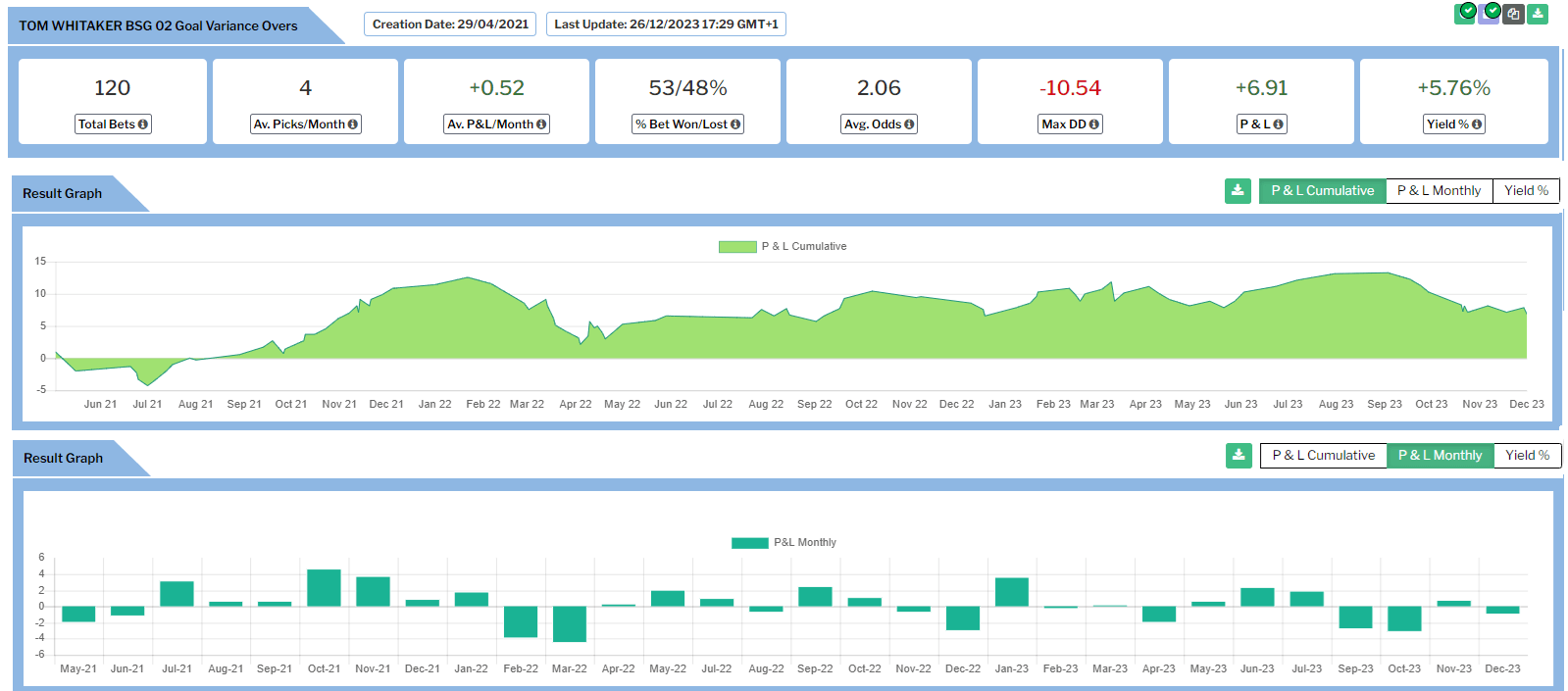Click the 53/48% bet won/lost value
Screen dimensions: 1568x691
coord(688,88)
